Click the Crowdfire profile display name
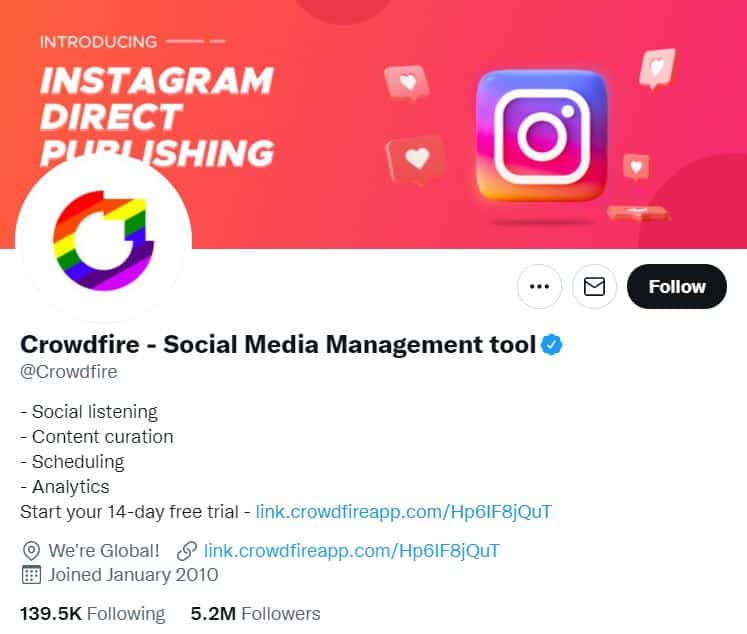 tap(278, 346)
